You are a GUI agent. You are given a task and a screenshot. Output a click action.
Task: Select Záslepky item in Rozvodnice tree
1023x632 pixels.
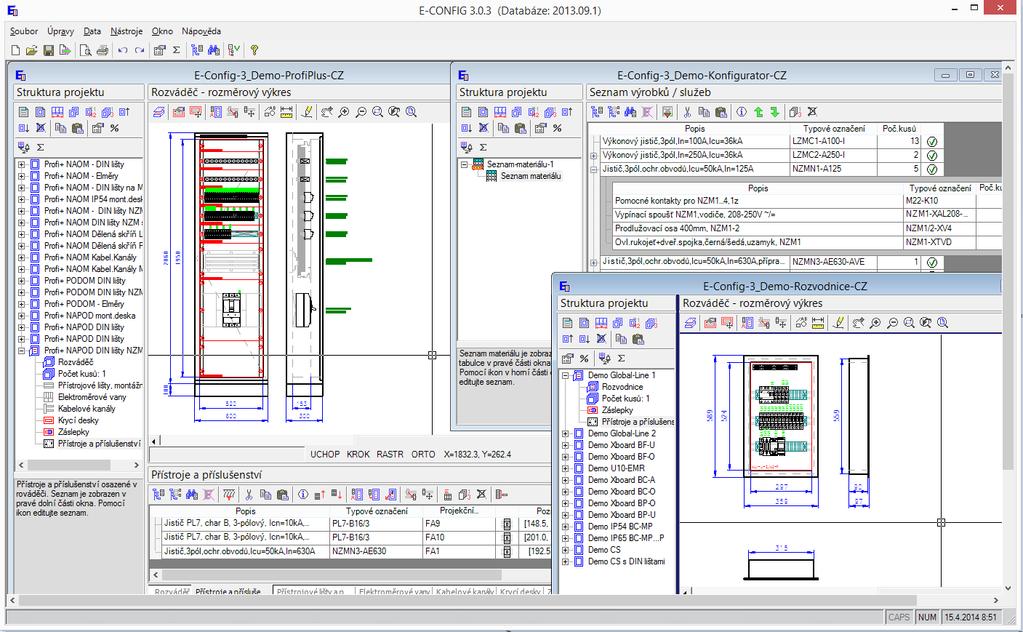click(617, 410)
